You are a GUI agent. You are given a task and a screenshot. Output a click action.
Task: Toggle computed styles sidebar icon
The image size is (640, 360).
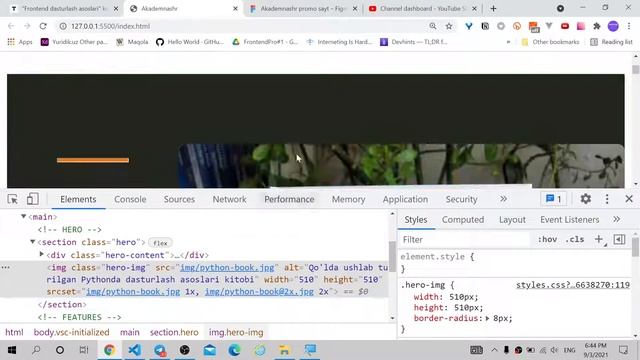[619, 239]
